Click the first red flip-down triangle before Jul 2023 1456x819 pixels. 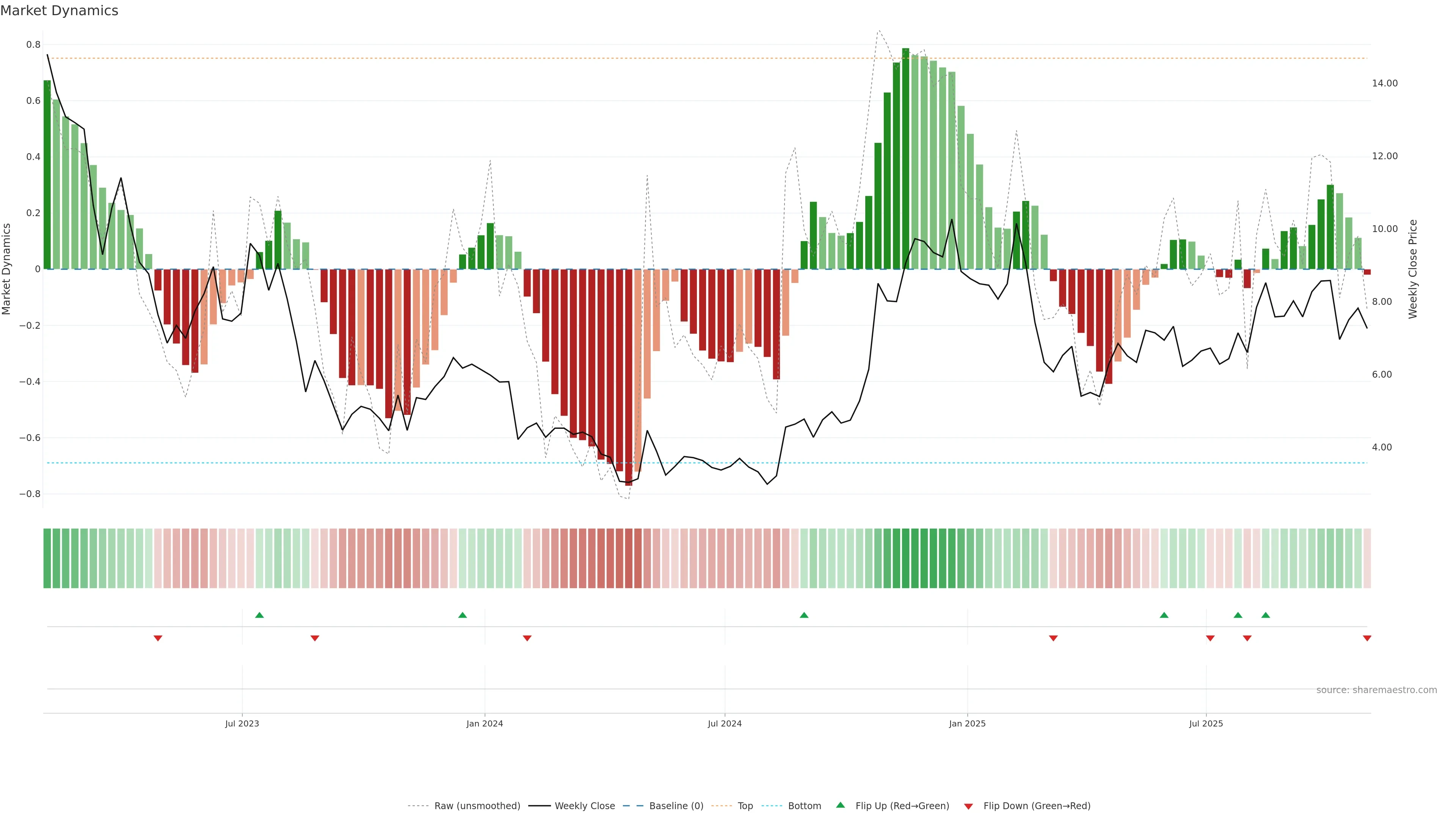[x=158, y=638]
